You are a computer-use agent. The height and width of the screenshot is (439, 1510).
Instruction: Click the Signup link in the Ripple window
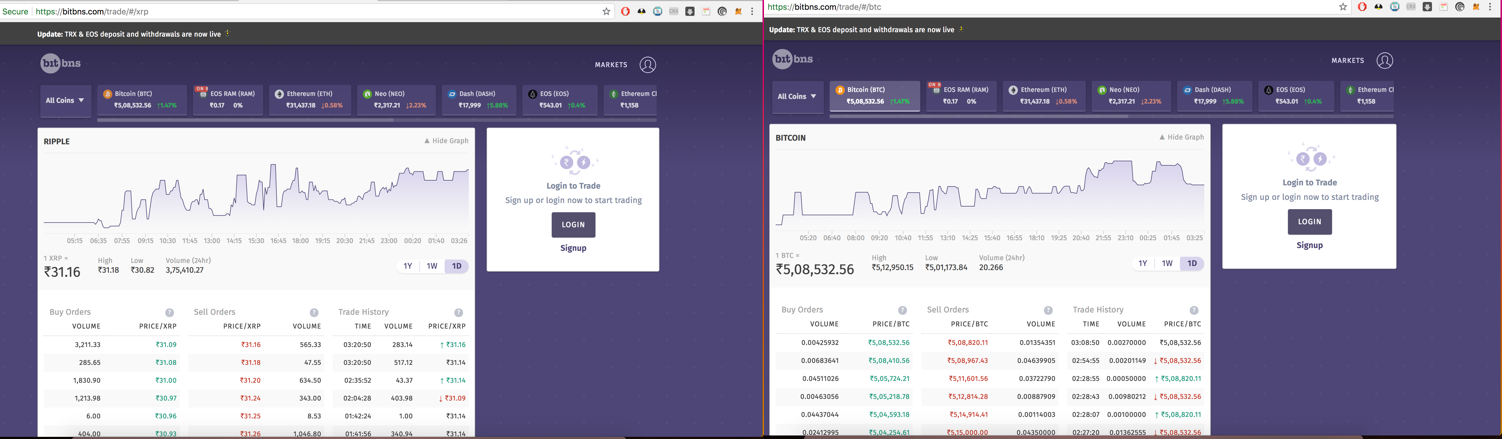point(573,248)
